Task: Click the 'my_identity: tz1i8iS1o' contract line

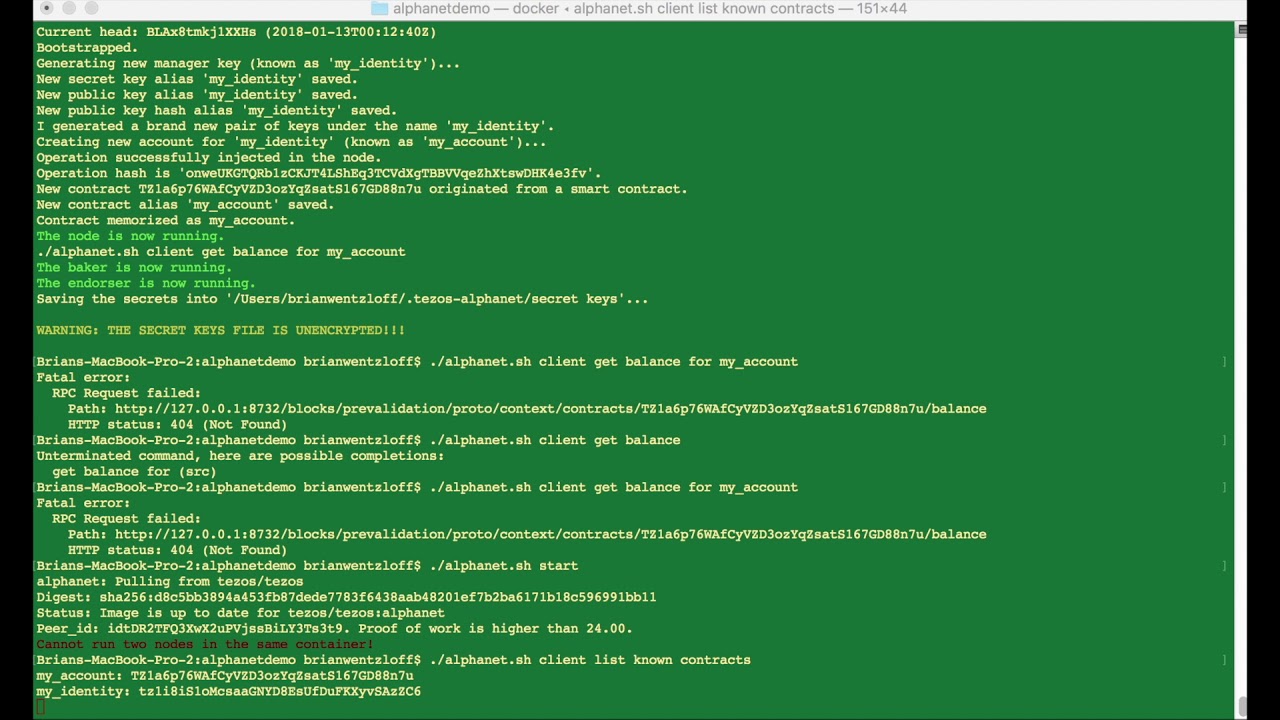Action: (x=228, y=691)
